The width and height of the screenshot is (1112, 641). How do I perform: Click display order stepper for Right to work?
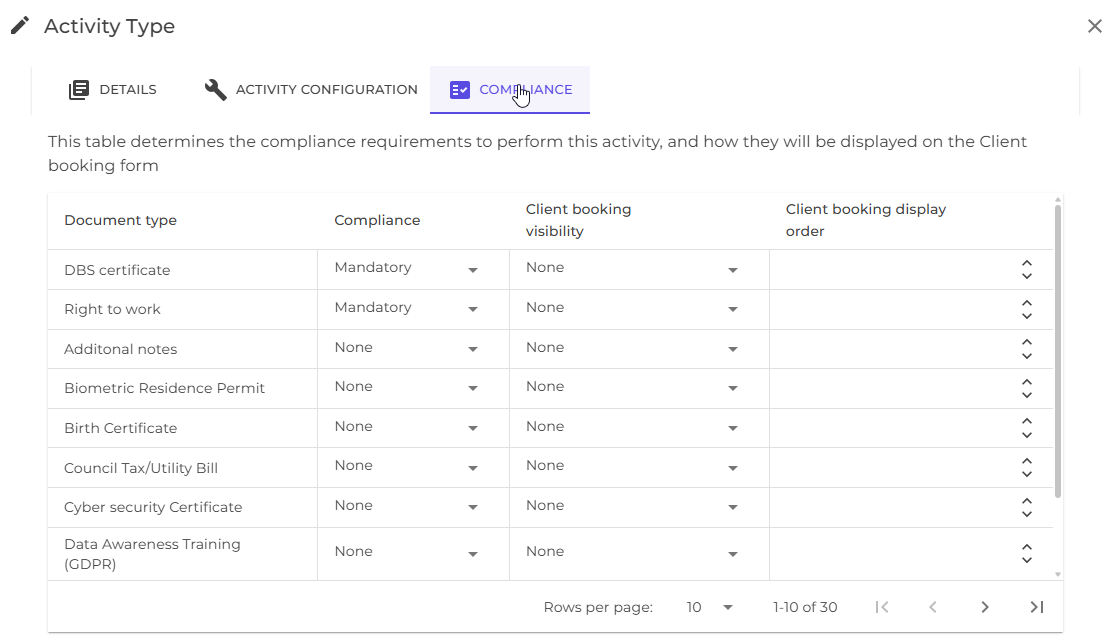pos(1026,309)
